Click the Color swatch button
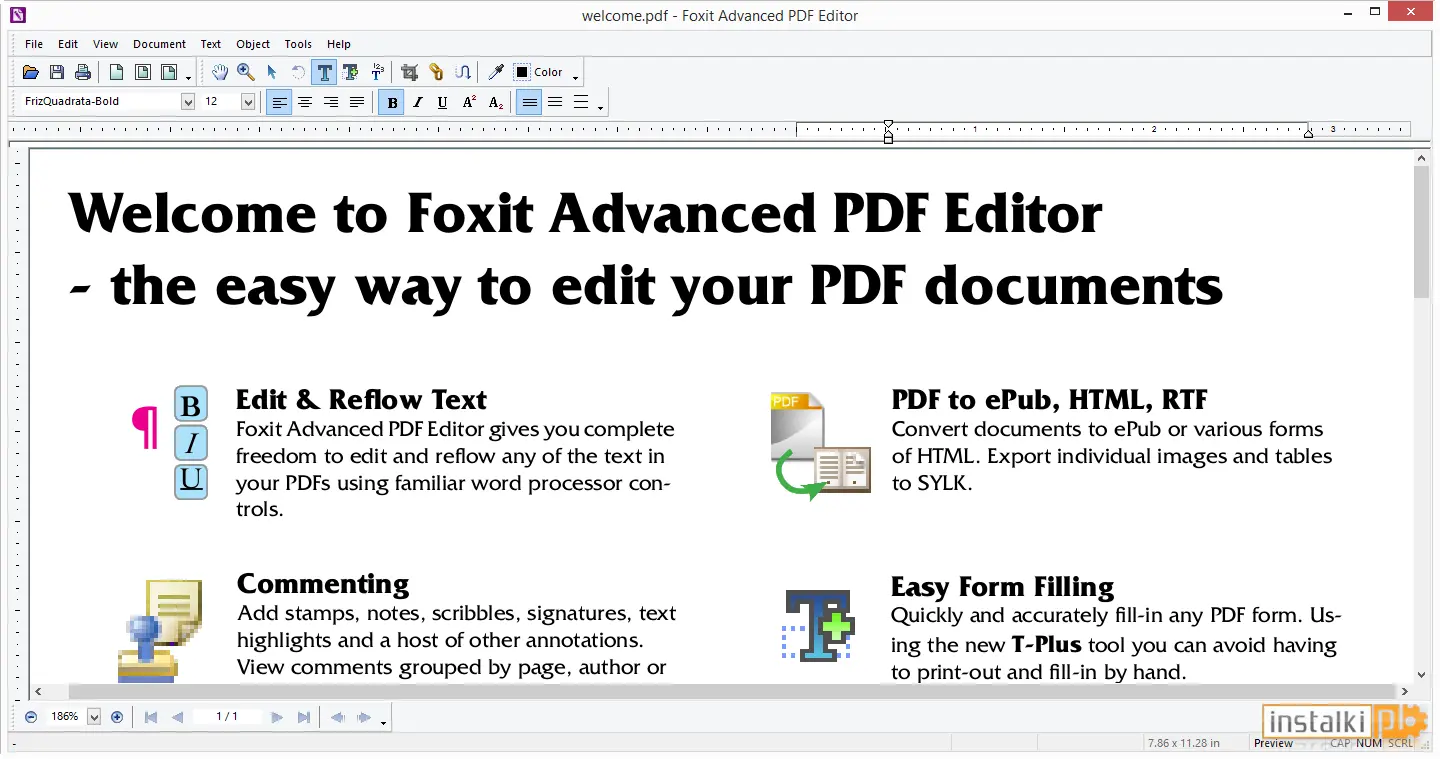The image size is (1440, 759). click(x=539, y=72)
